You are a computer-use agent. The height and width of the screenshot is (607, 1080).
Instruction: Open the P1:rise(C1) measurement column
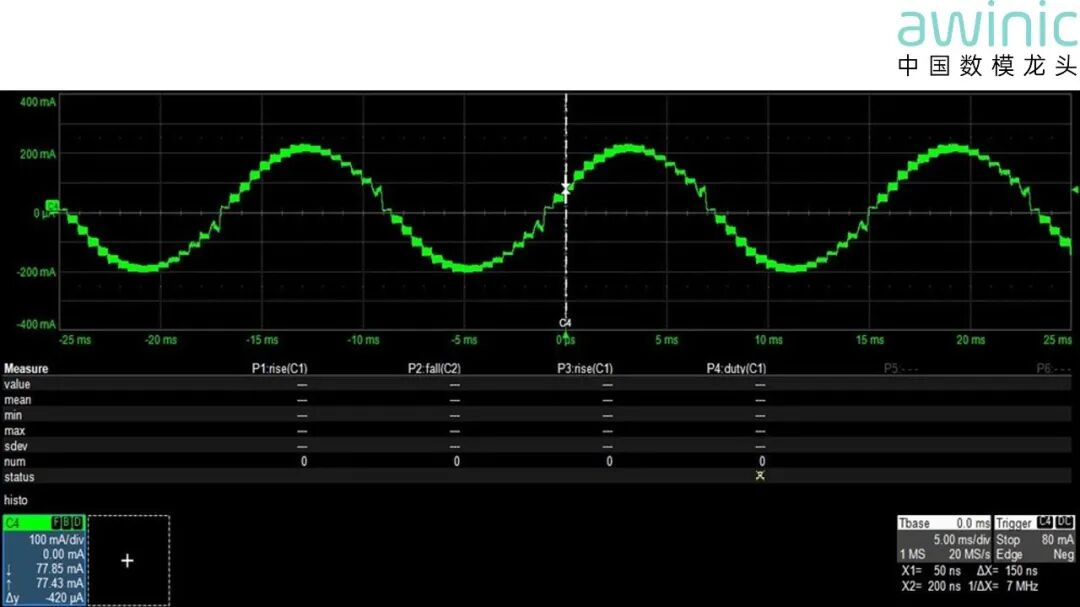click(279, 368)
